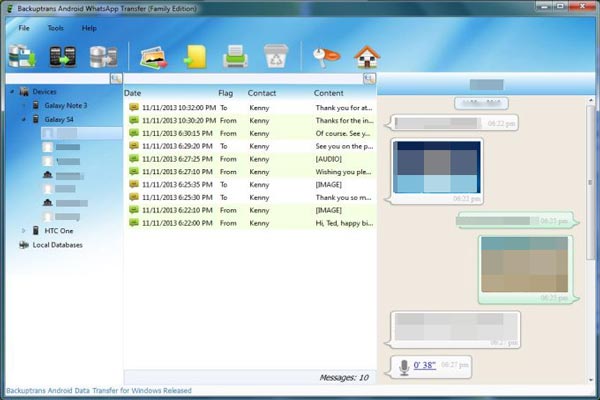Click the search field above the device tree
This screenshot has width=600, height=400.
tap(58, 79)
